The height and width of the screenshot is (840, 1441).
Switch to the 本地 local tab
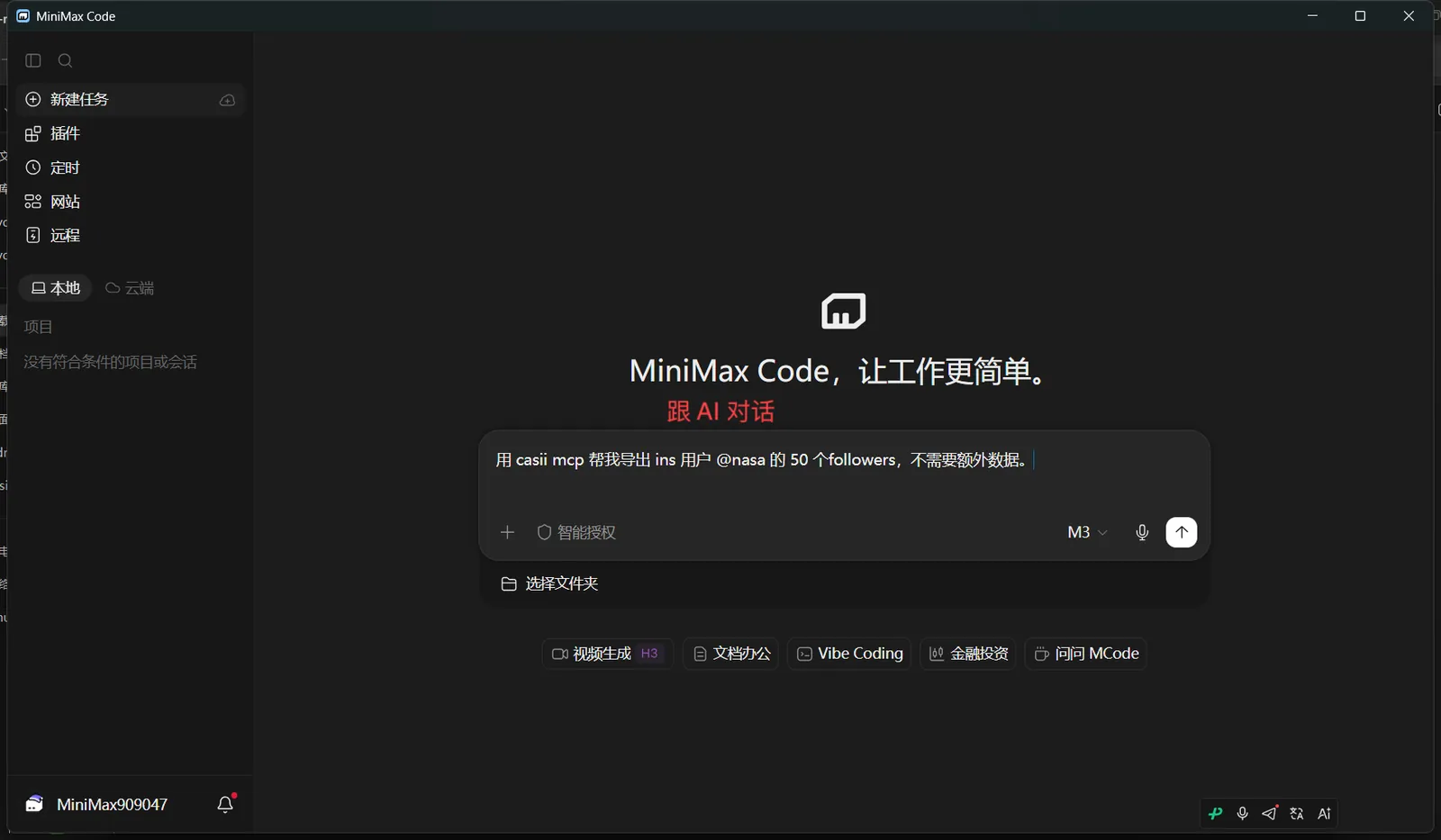coord(55,288)
